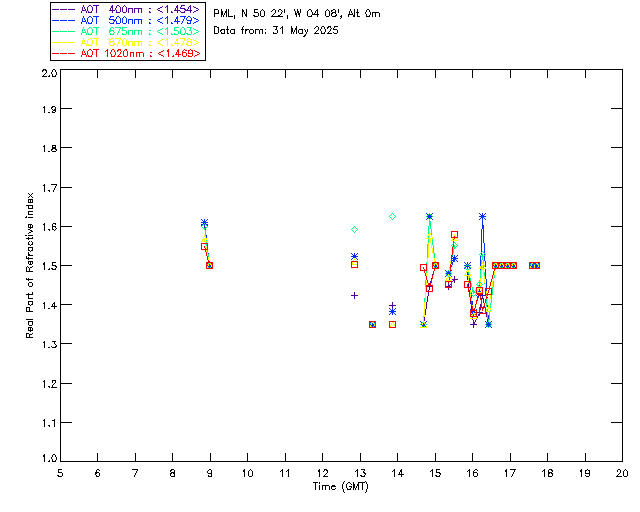Image resolution: width=640 pixels, height=512 pixels.
Task: Click the green diamond marker just below 1.6 near 13 GMT
Action: pos(354,229)
